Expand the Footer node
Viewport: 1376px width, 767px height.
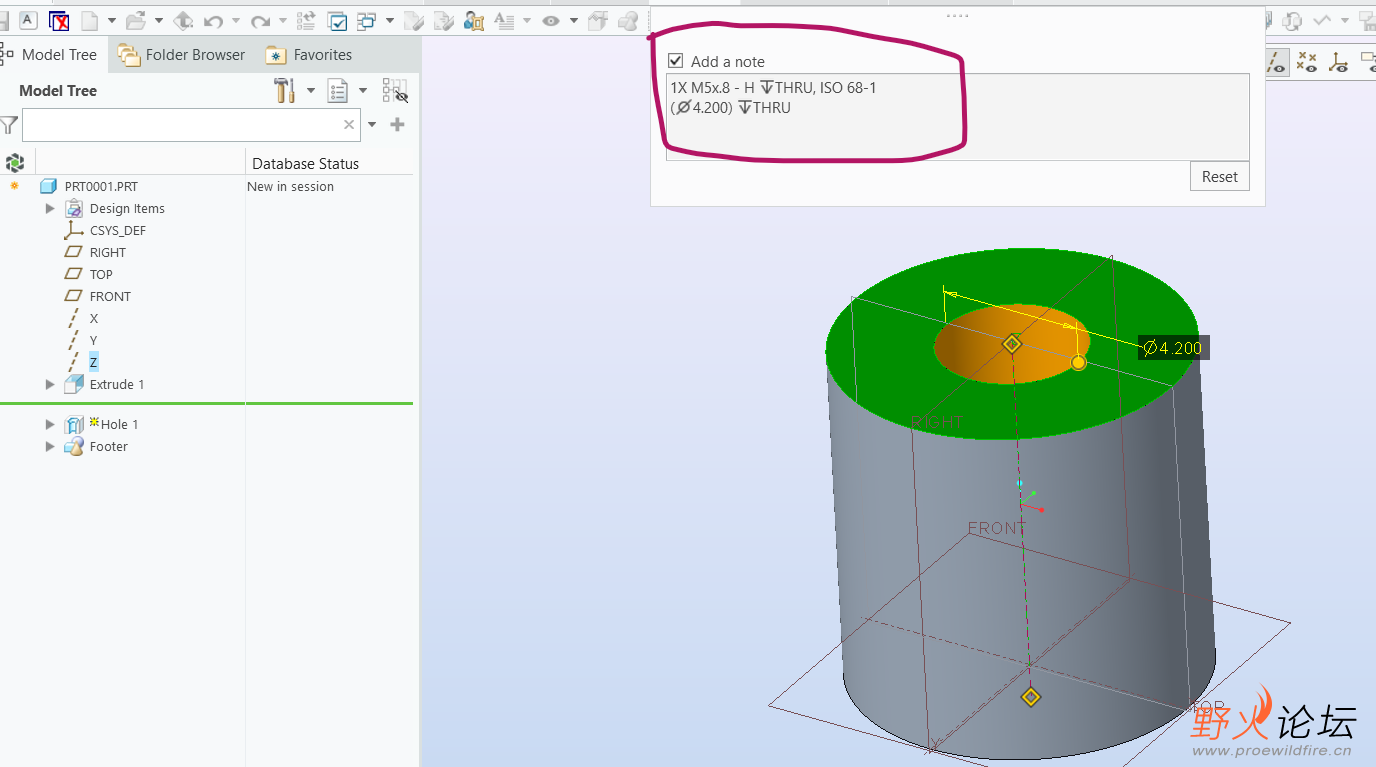coord(50,446)
